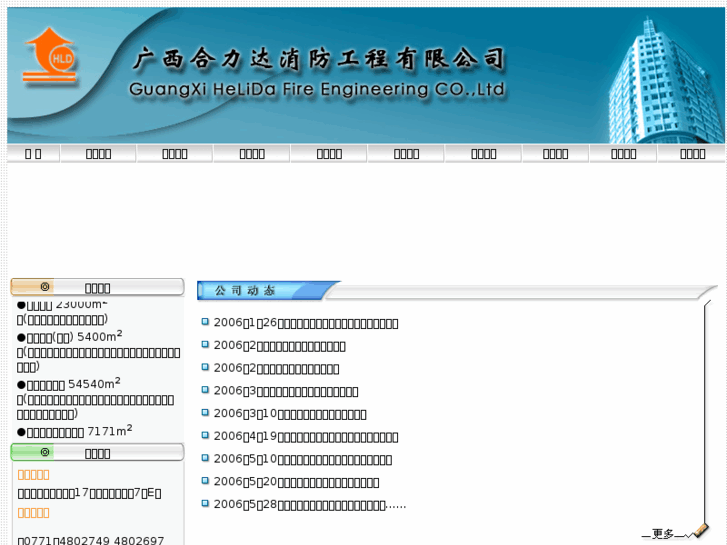Image resolution: width=727 pixels, height=545 pixels.
Task: Click the 更多 (more) link
Action: 663,533
